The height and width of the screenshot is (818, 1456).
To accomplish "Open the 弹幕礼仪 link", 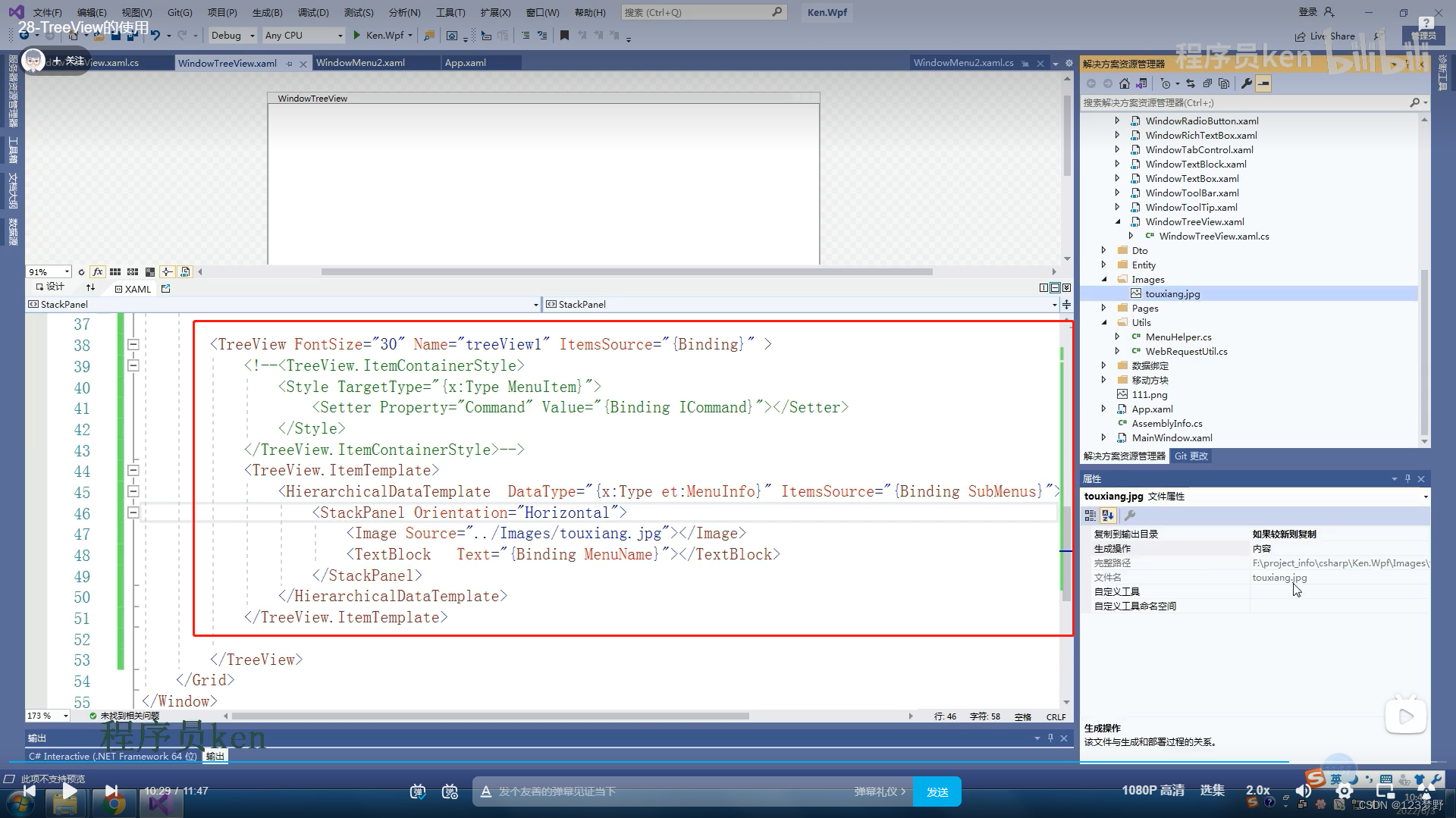I will 880,791.
